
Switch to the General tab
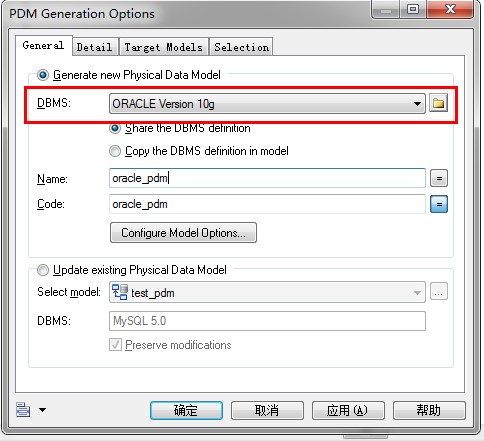click(x=43, y=45)
